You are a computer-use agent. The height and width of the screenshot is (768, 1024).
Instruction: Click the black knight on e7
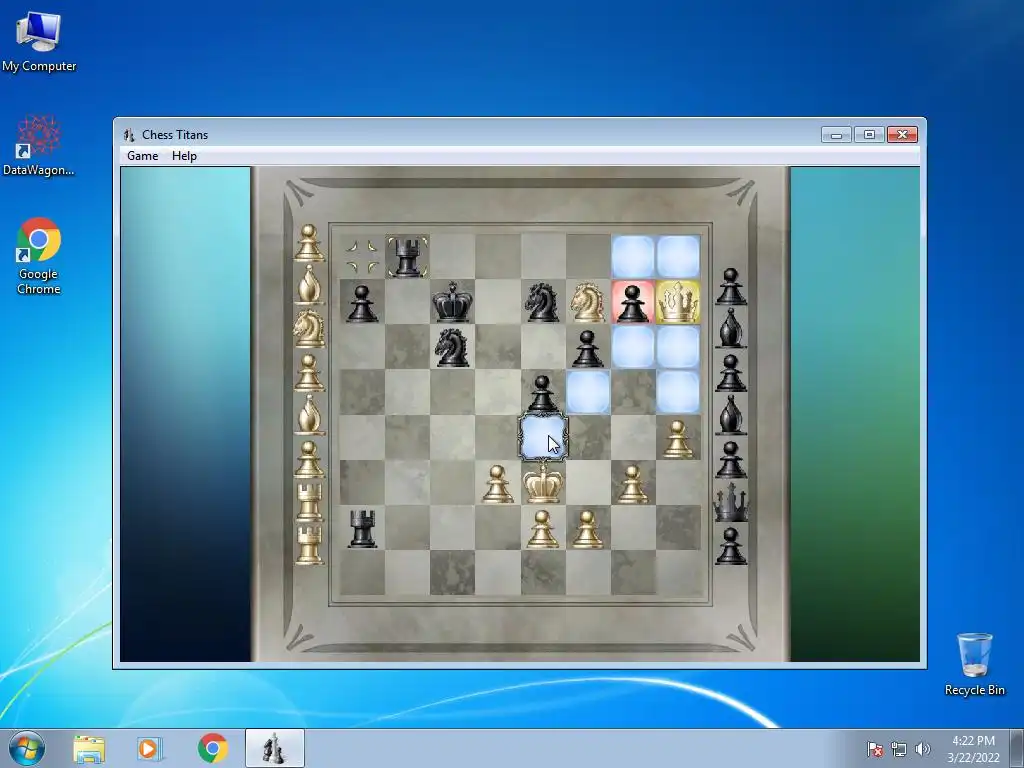coord(542,302)
